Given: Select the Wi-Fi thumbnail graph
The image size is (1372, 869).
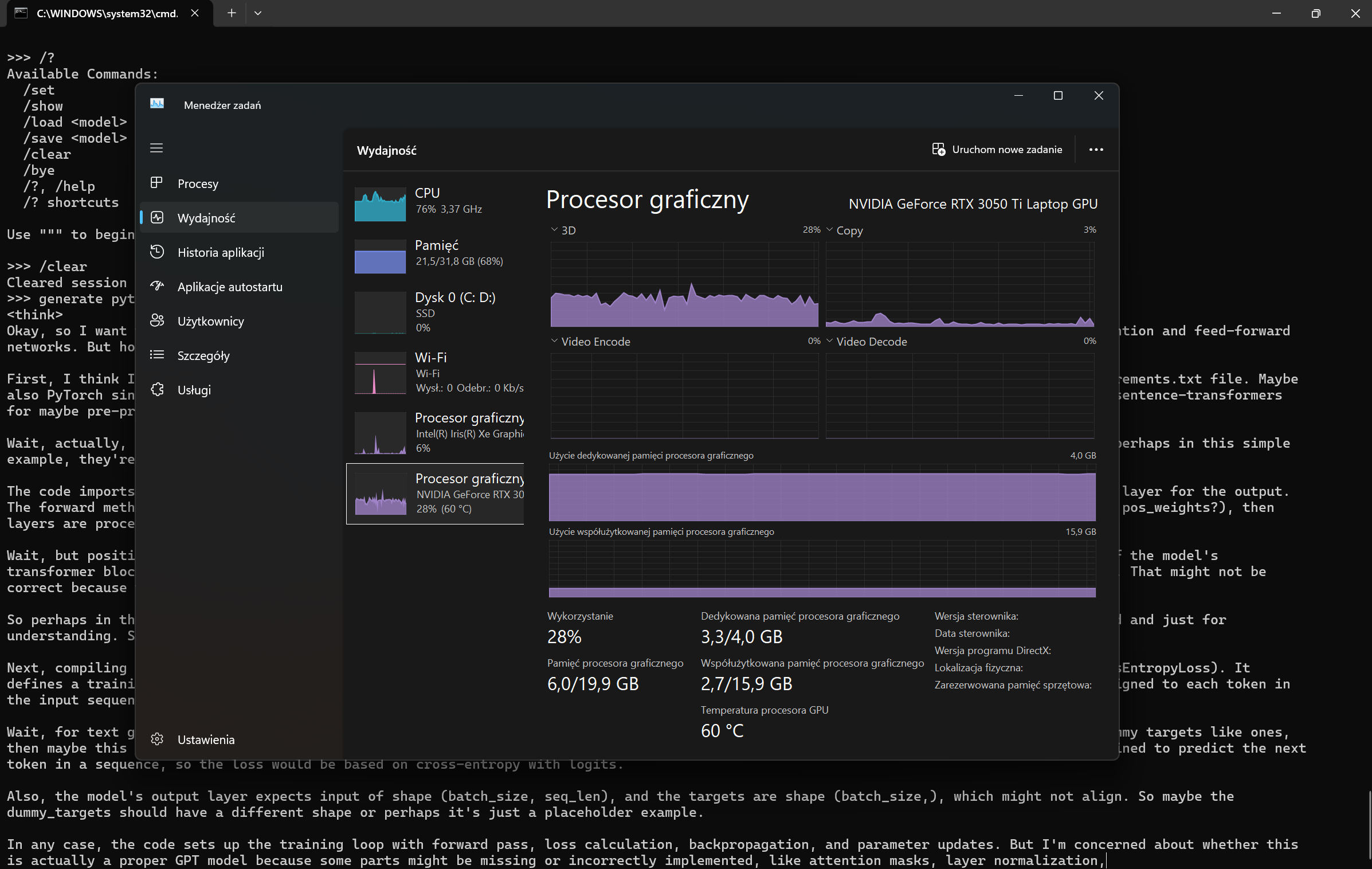Looking at the screenshot, I should pos(380,373).
